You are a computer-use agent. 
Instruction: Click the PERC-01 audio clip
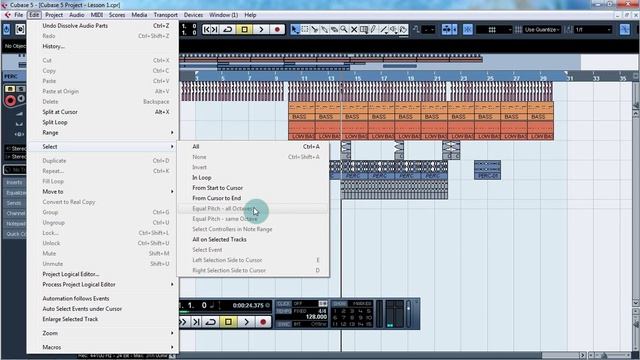click(x=487, y=170)
